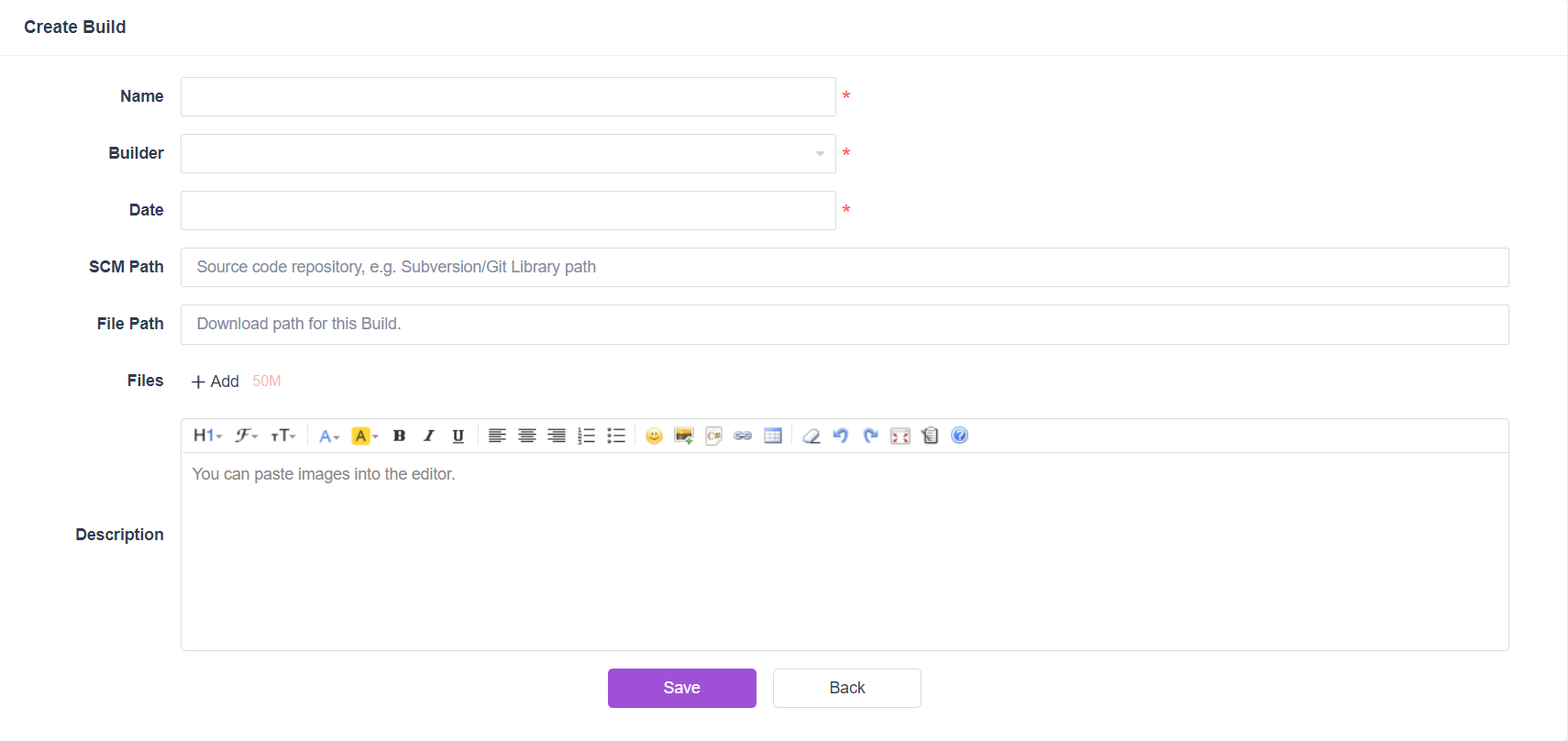Click the Back button

846,688
